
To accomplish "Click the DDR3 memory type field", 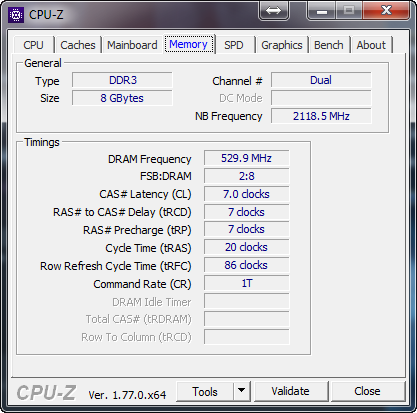I will [122, 80].
